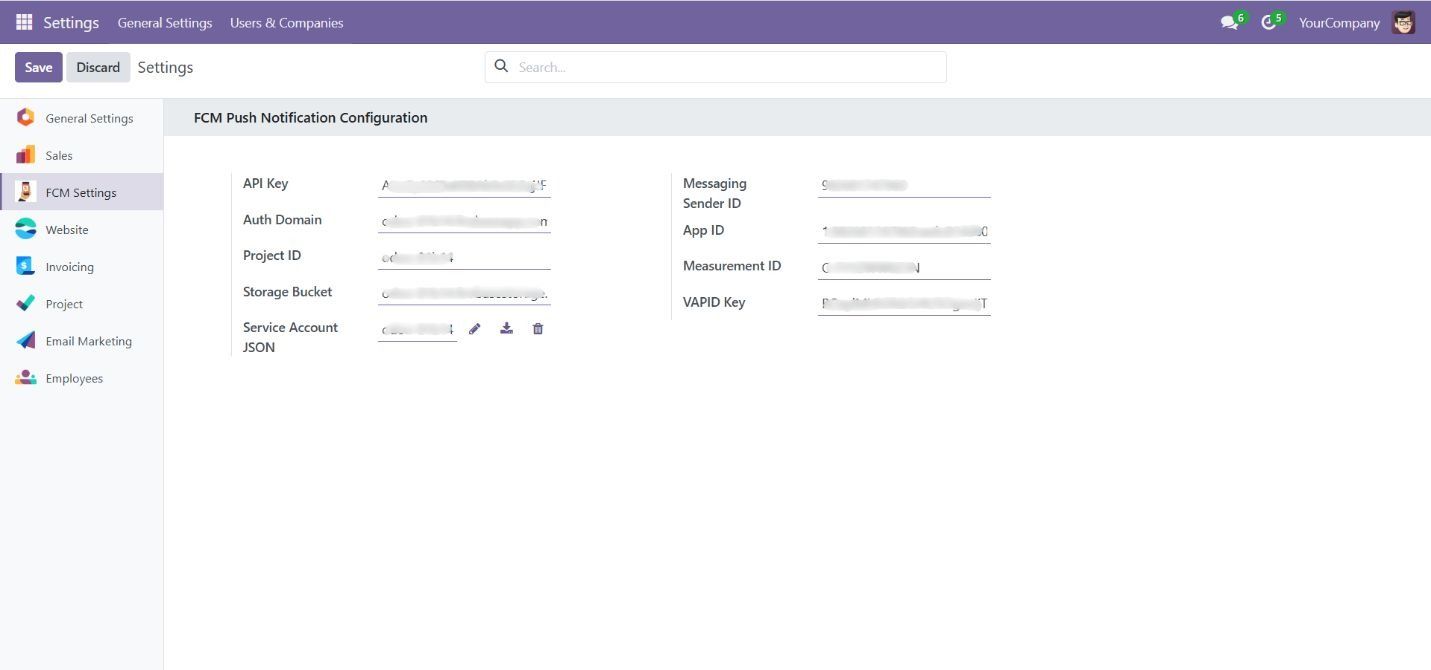Click inside the Search field
The image size is (1431, 670).
click(715, 66)
